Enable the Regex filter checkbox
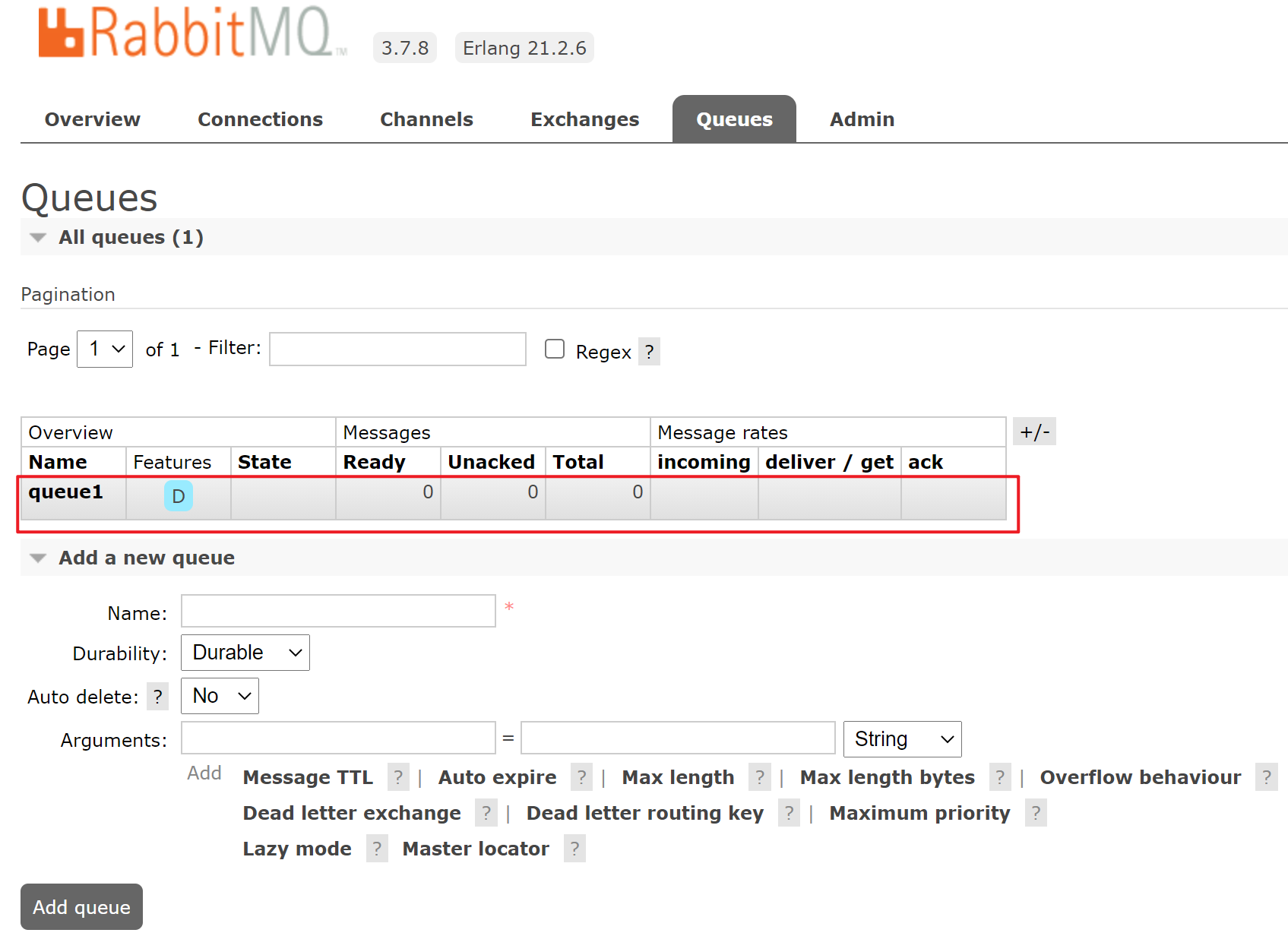The image size is (1288, 936). [555, 349]
